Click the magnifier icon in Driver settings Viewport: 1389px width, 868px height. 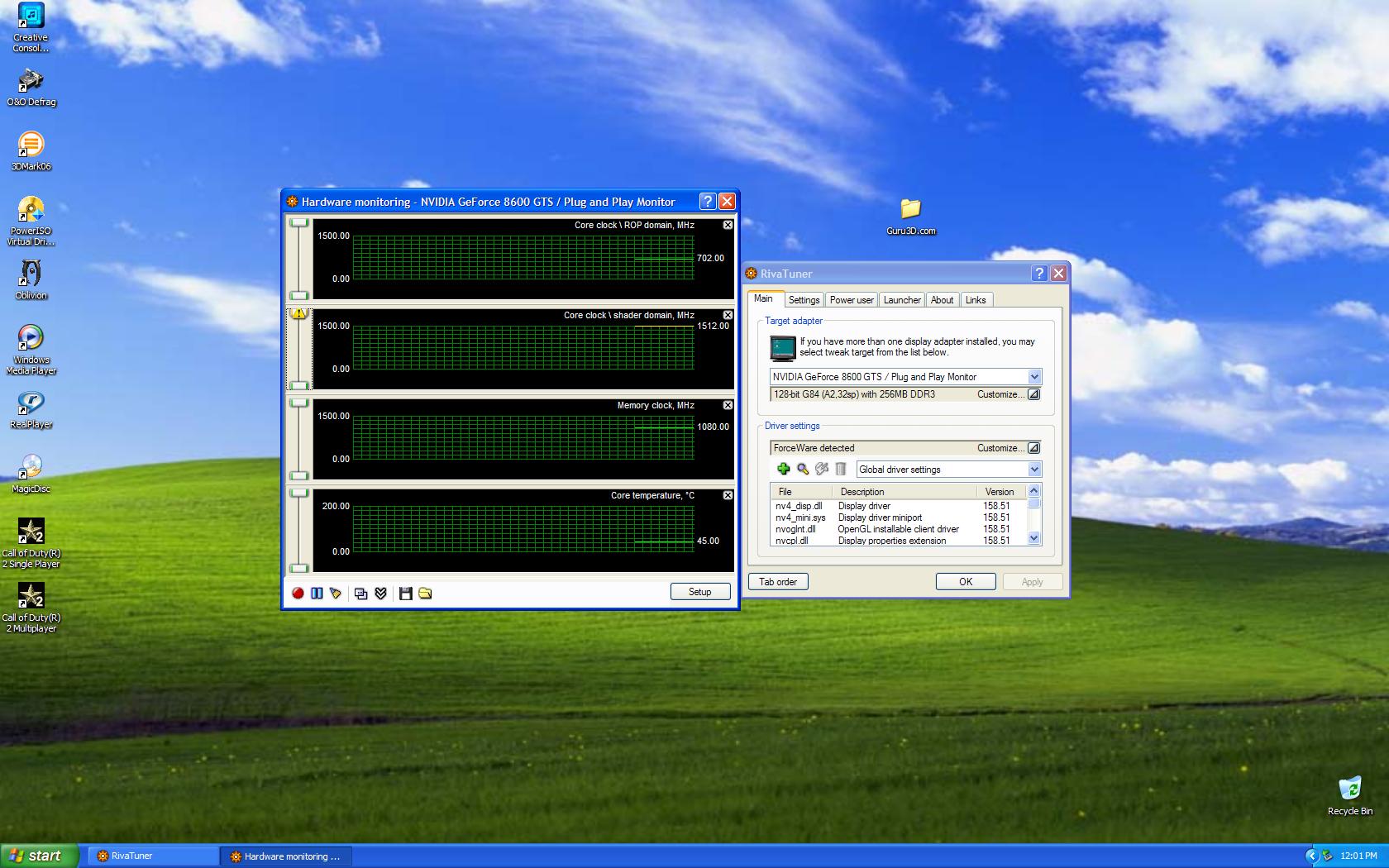(803, 469)
